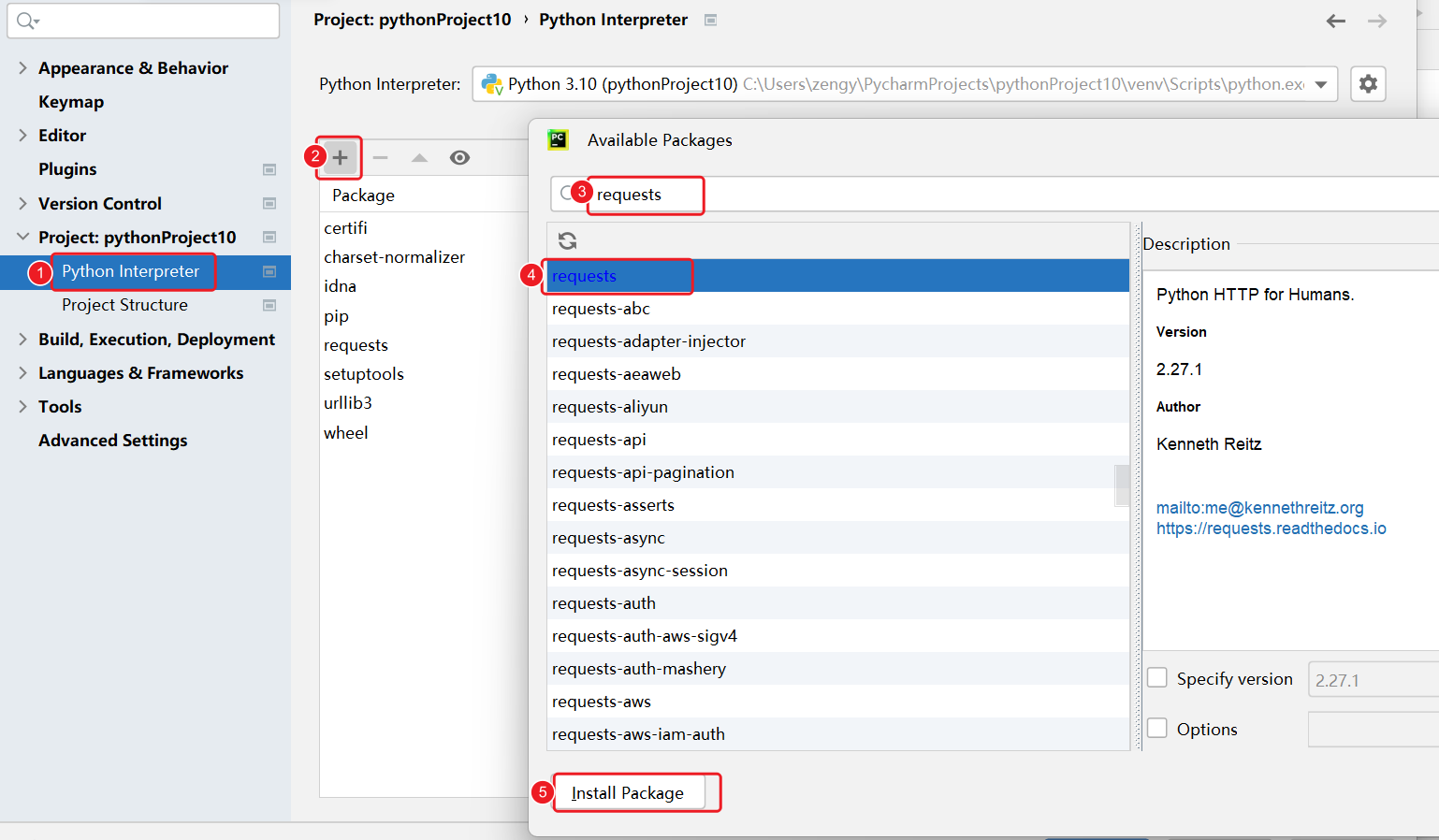Click the project-level icon on the Plugins row
The image size is (1439, 840).
click(269, 169)
